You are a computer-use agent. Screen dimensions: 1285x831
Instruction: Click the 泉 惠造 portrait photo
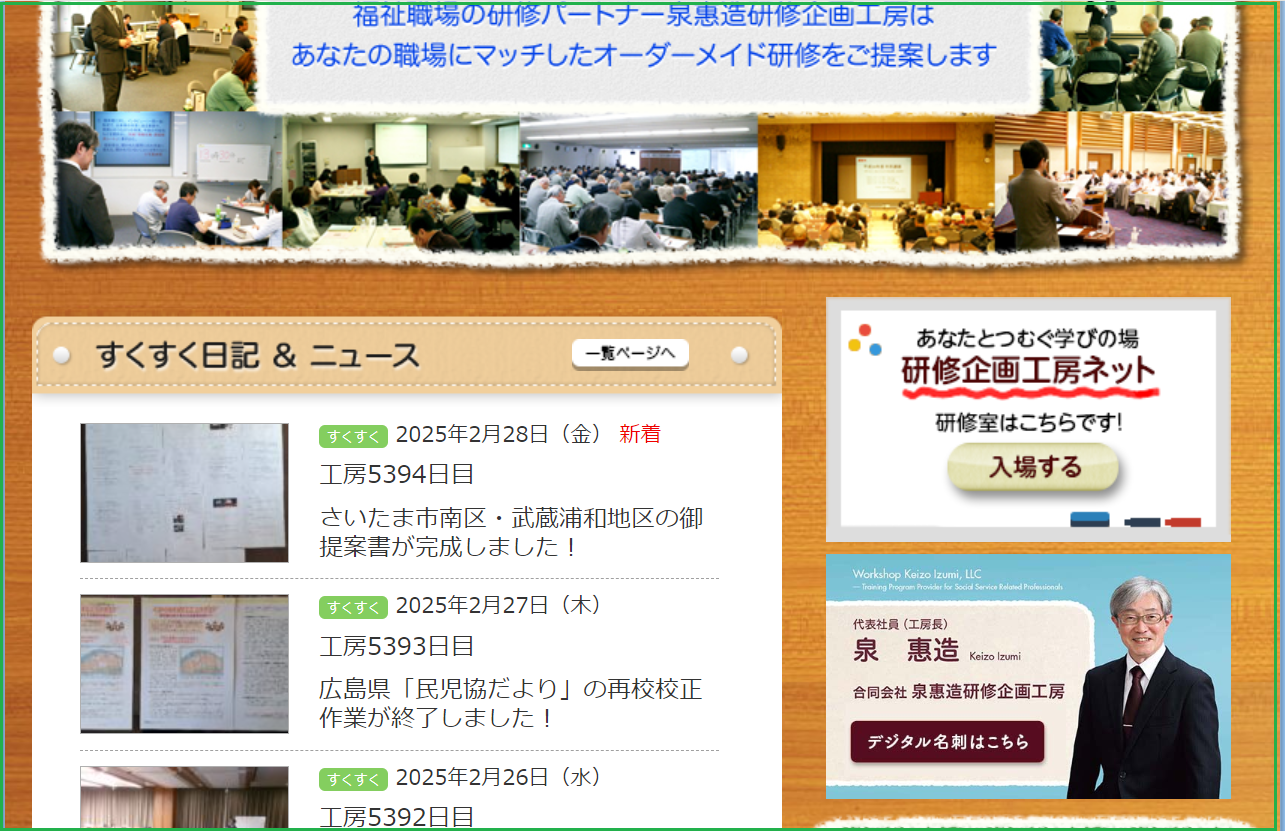point(1144,687)
